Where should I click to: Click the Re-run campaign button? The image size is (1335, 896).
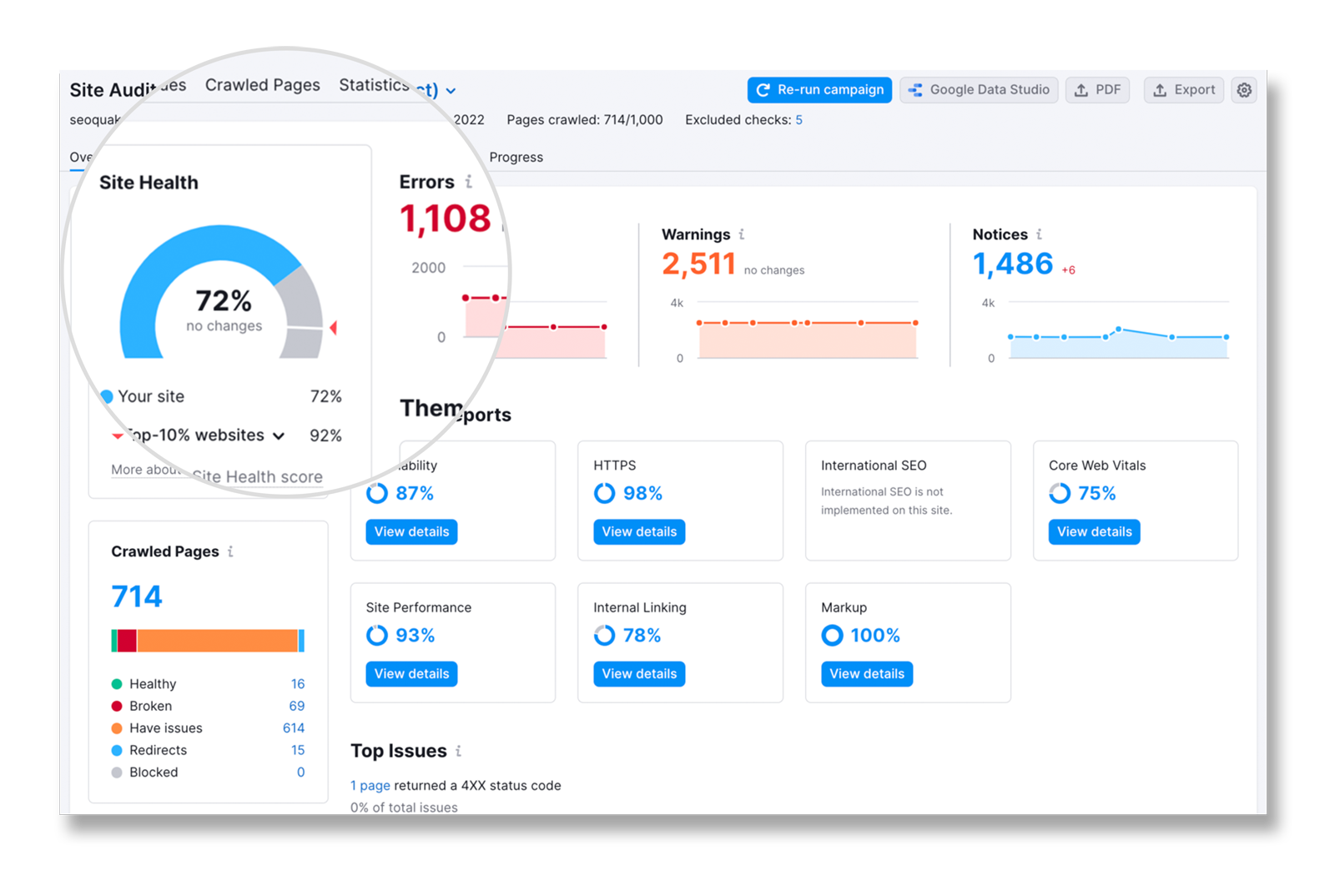[819, 90]
